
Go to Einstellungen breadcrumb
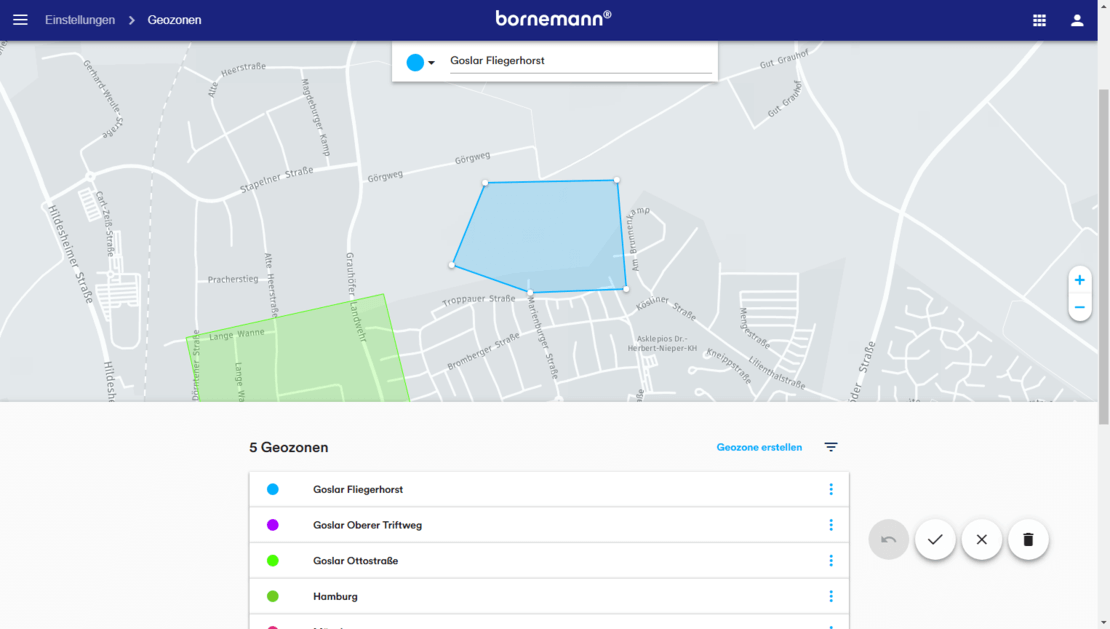[80, 20]
